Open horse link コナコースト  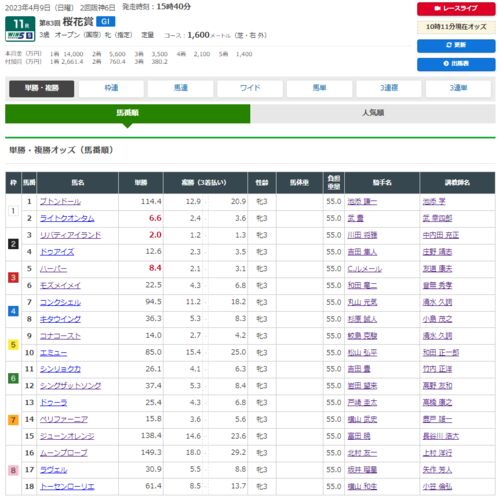pos(60,336)
